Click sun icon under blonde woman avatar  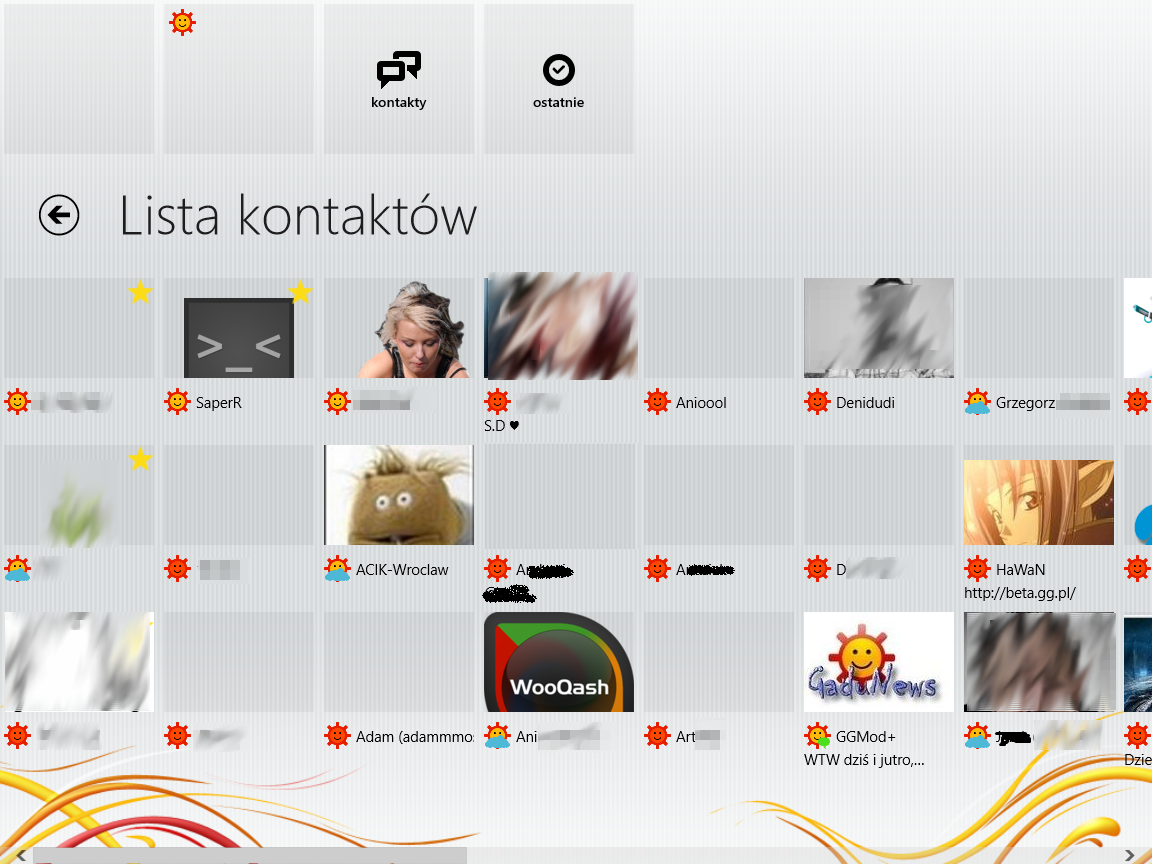(337, 402)
